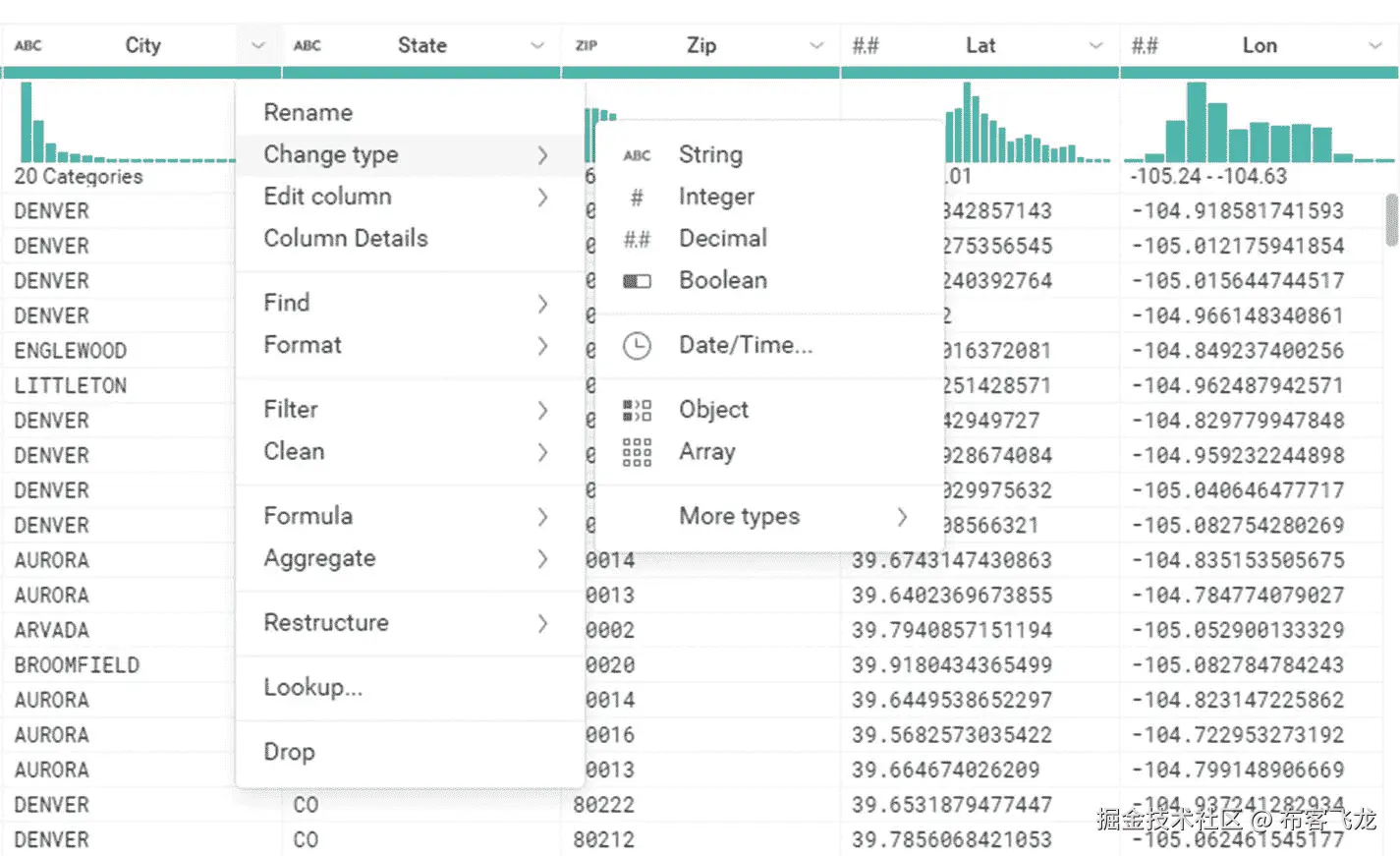Select the ENGLEWOOD city cell
The width and height of the screenshot is (1400, 856).
71,351
